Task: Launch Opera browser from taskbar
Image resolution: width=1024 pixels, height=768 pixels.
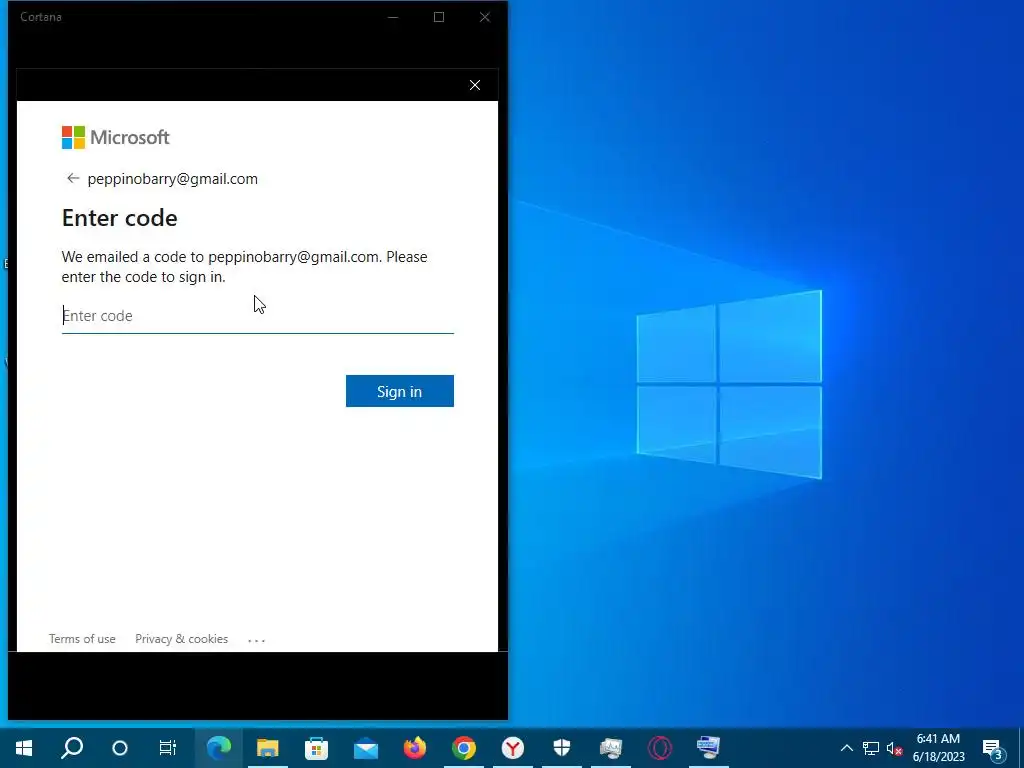Action: [660, 748]
